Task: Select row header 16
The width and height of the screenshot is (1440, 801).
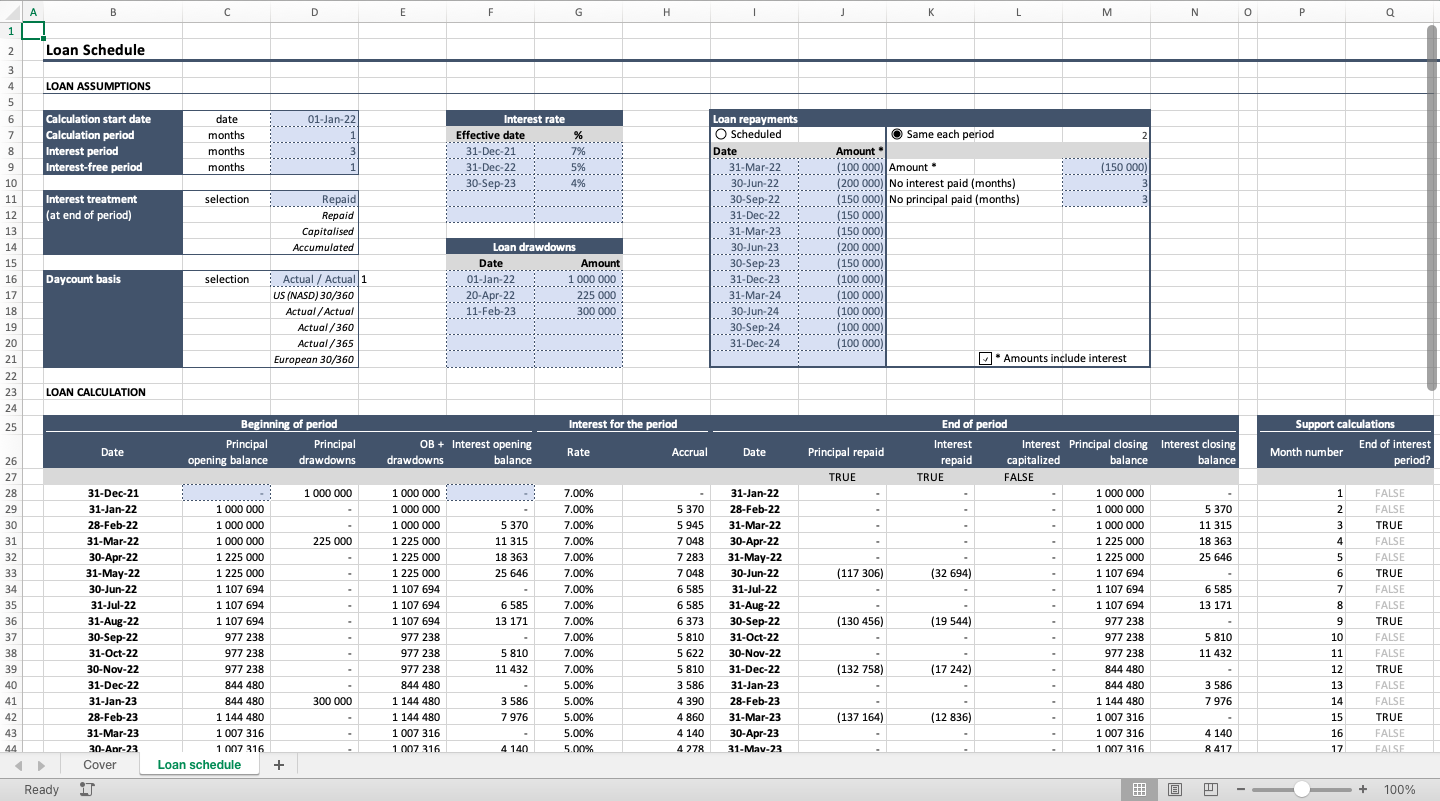Action: (10, 279)
